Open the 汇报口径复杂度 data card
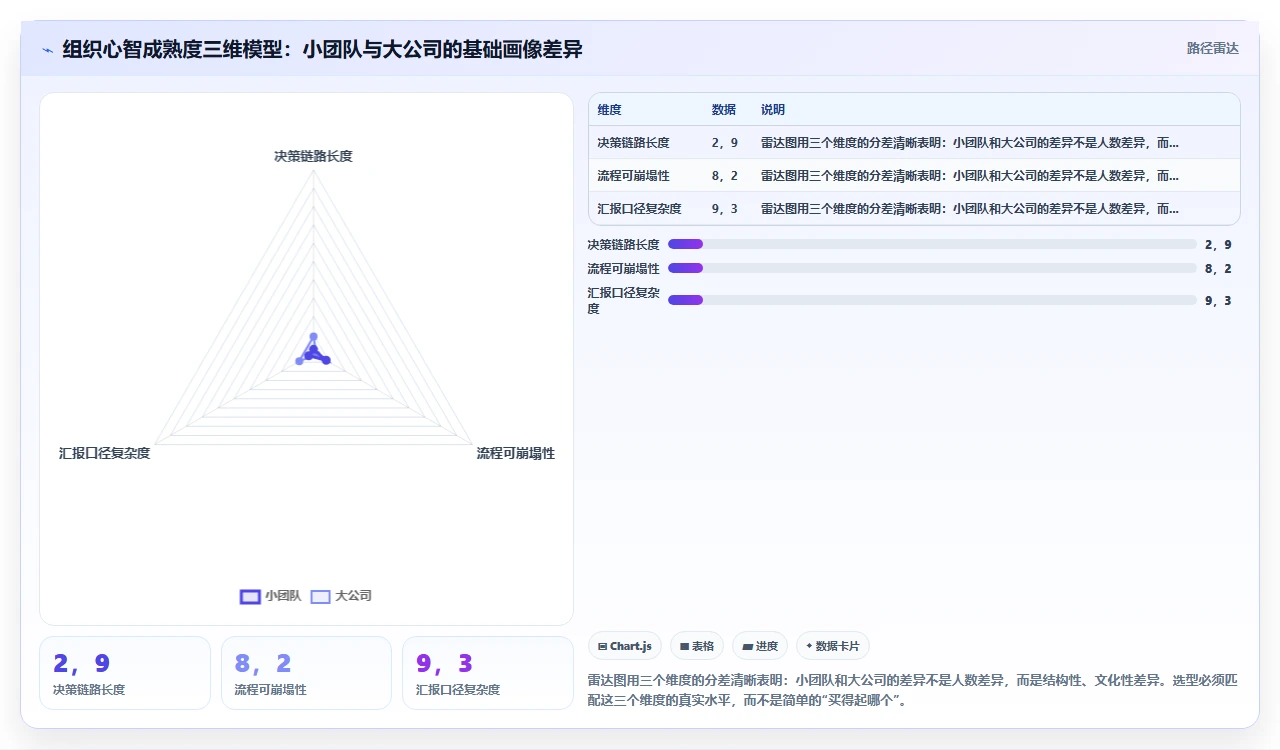This screenshot has width=1280, height=750. coord(488,673)
